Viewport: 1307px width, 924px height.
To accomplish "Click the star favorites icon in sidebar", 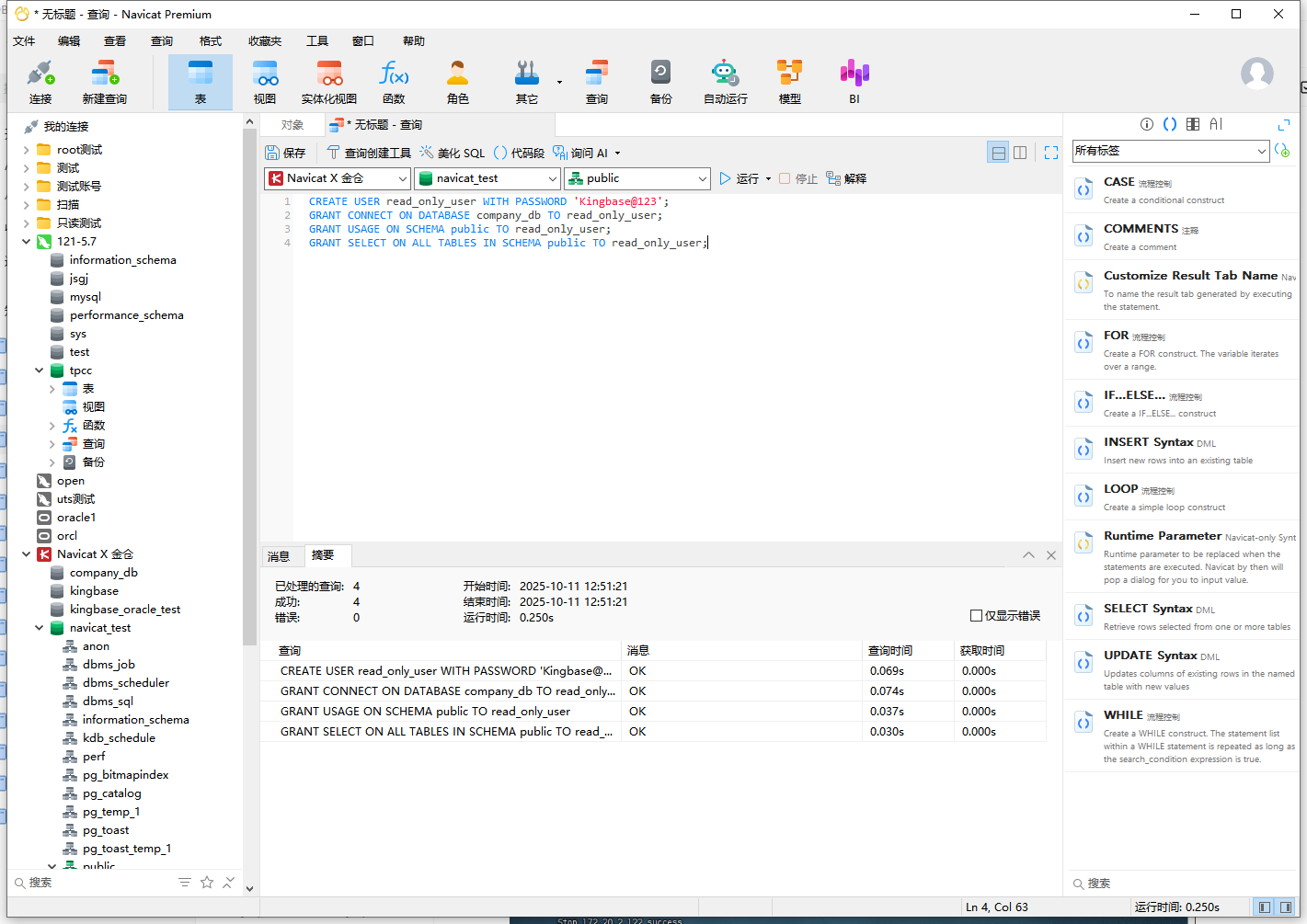I will (207, 883).
